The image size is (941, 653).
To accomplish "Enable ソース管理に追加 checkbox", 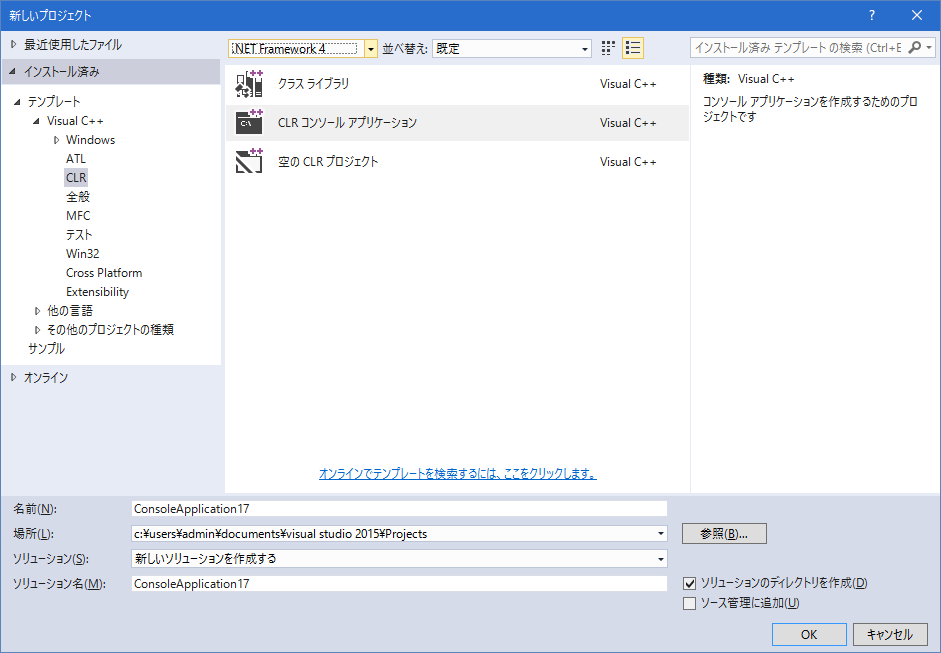I will coord(689,603).
